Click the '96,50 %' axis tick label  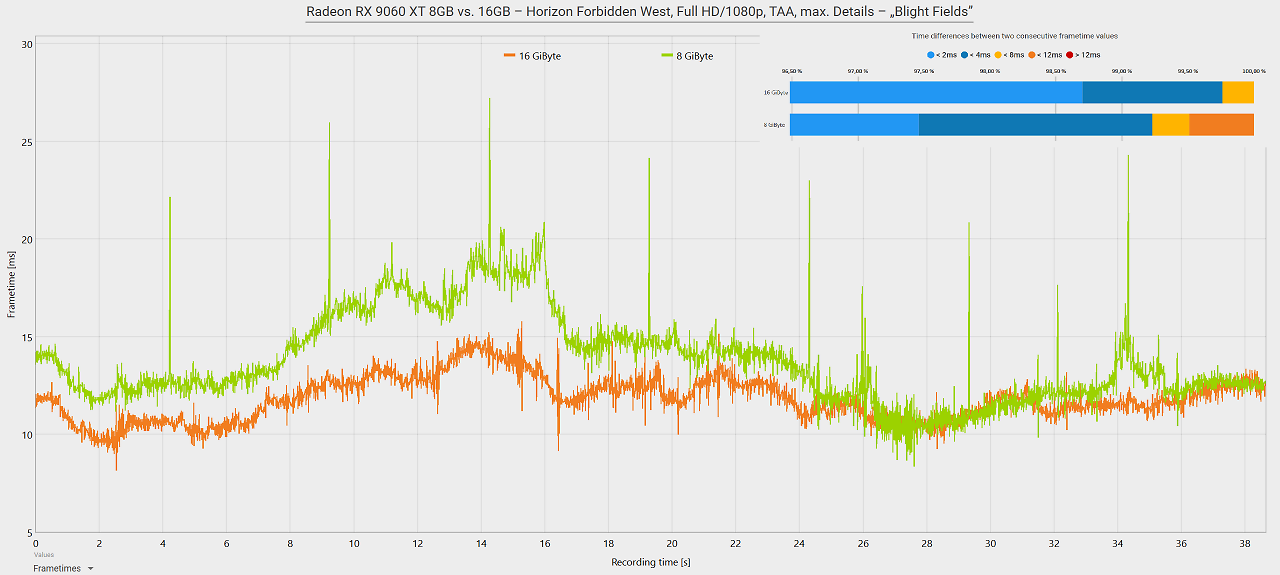point(790,71)
